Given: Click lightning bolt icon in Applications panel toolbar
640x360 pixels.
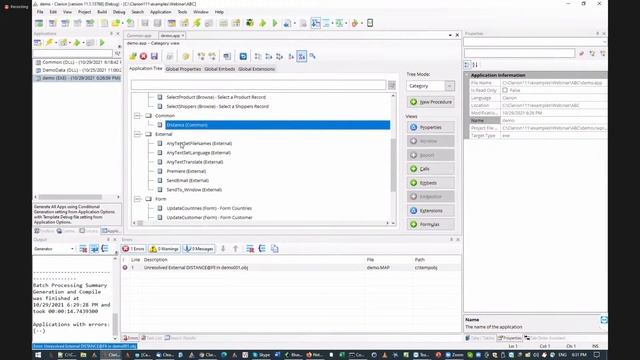Looking at the screenshot, I should [49, 42].
